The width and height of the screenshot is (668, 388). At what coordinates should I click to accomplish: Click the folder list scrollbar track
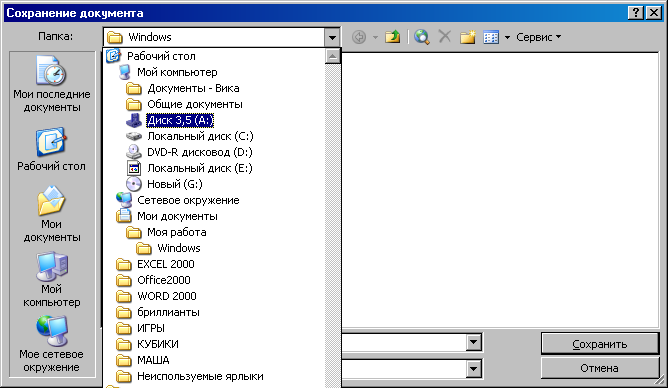pos(332,226)
